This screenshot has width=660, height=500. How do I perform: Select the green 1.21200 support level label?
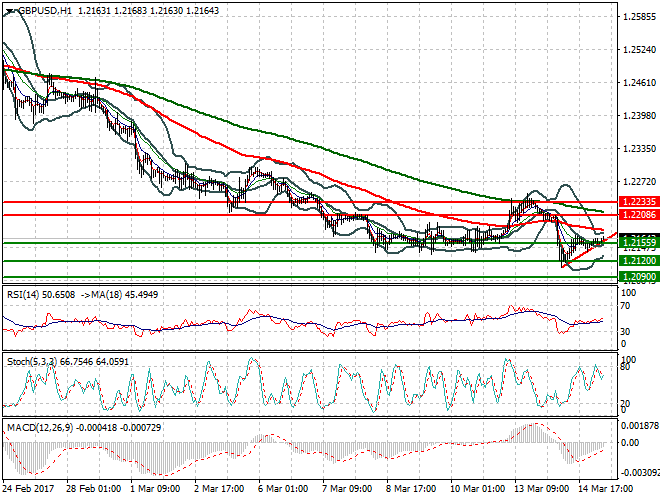636,261
